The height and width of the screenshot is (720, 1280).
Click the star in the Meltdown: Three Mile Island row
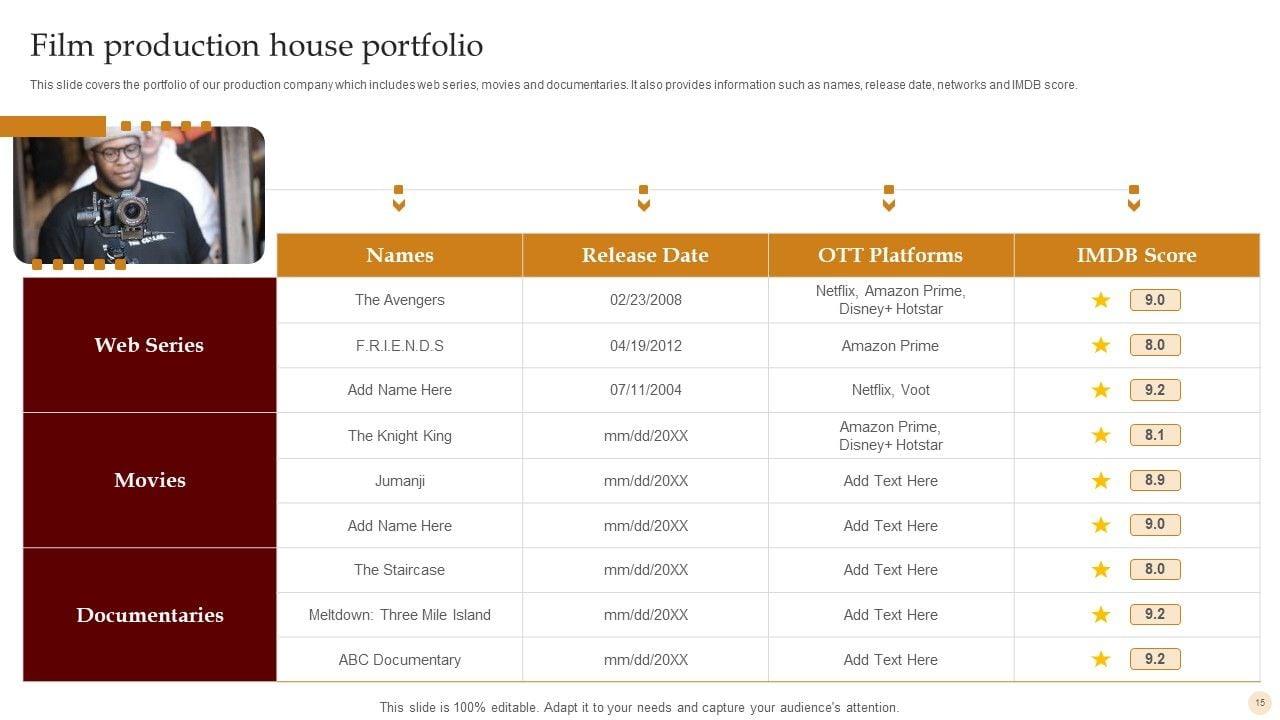[x=1101, y=614]
